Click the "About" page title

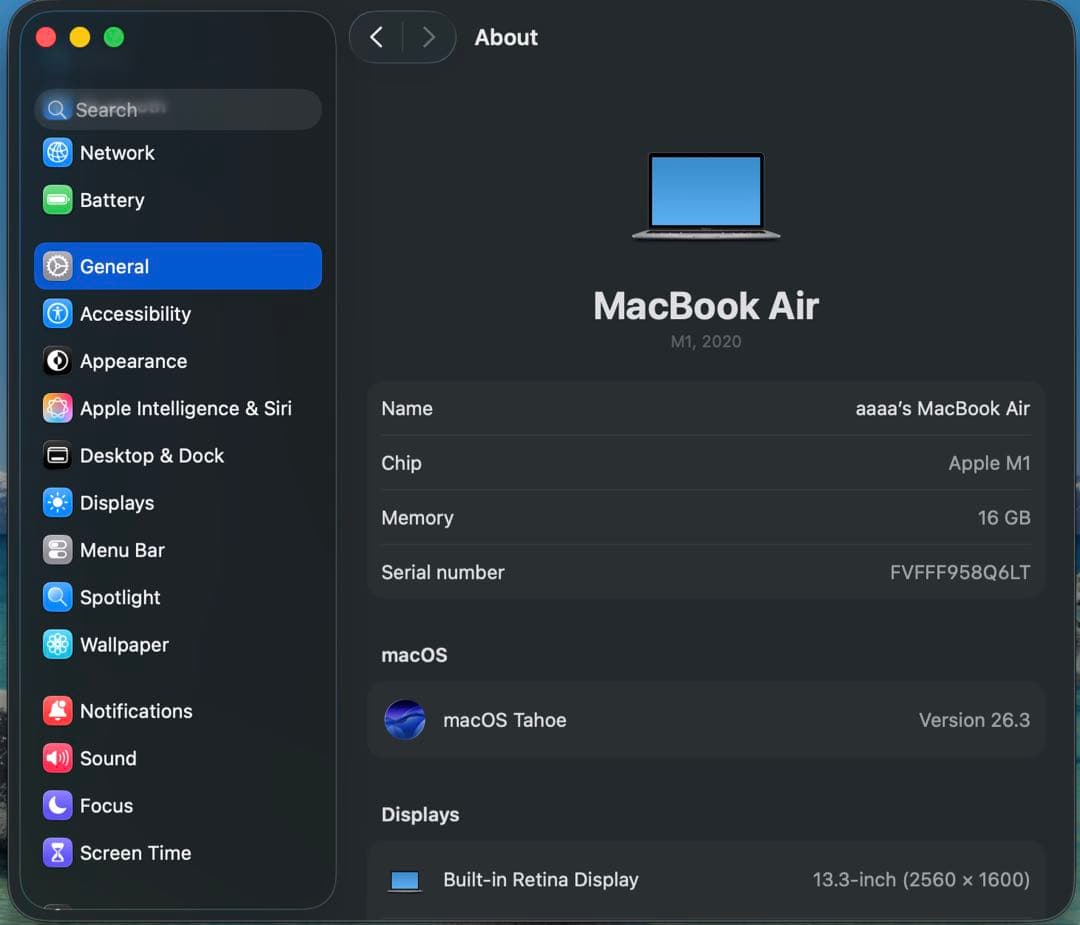point(506,37)
